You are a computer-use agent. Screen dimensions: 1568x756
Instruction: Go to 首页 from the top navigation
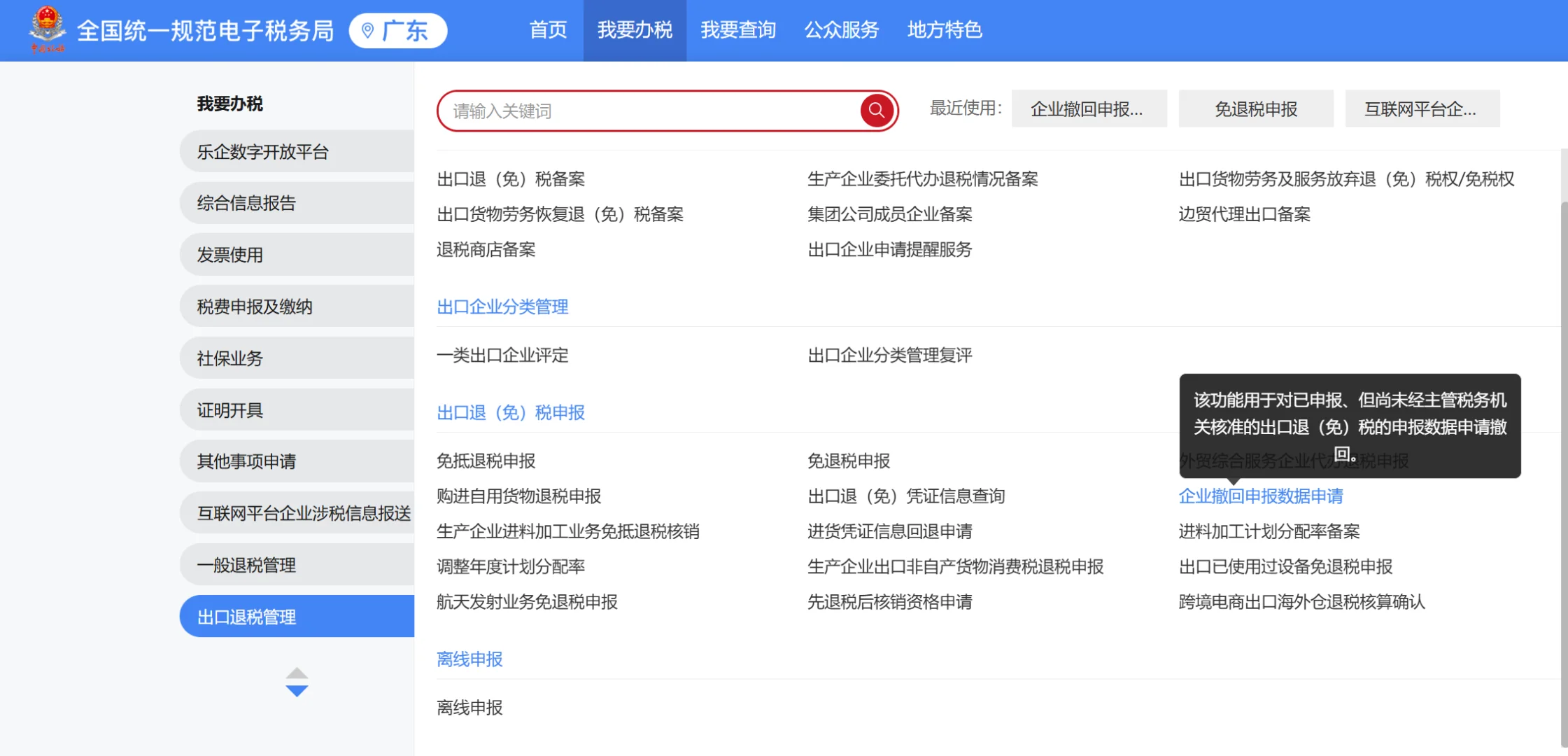tap(548, 30)
